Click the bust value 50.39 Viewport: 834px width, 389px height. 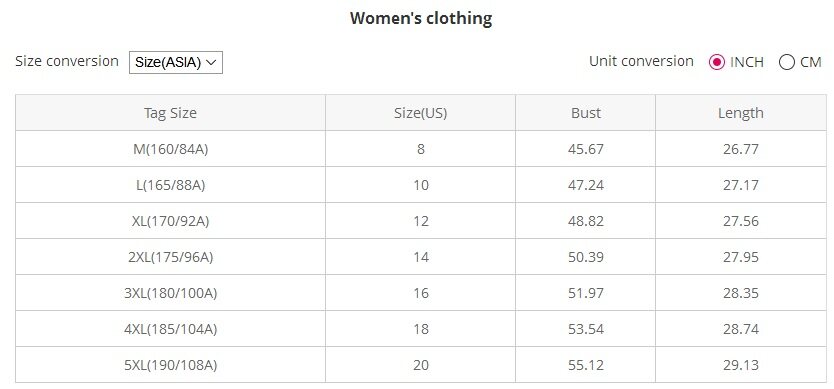tap(586, 257)
